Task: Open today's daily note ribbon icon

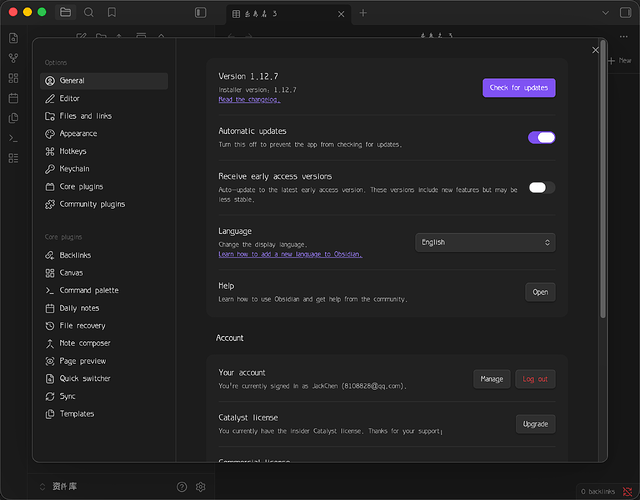Action: pos(13,98)
